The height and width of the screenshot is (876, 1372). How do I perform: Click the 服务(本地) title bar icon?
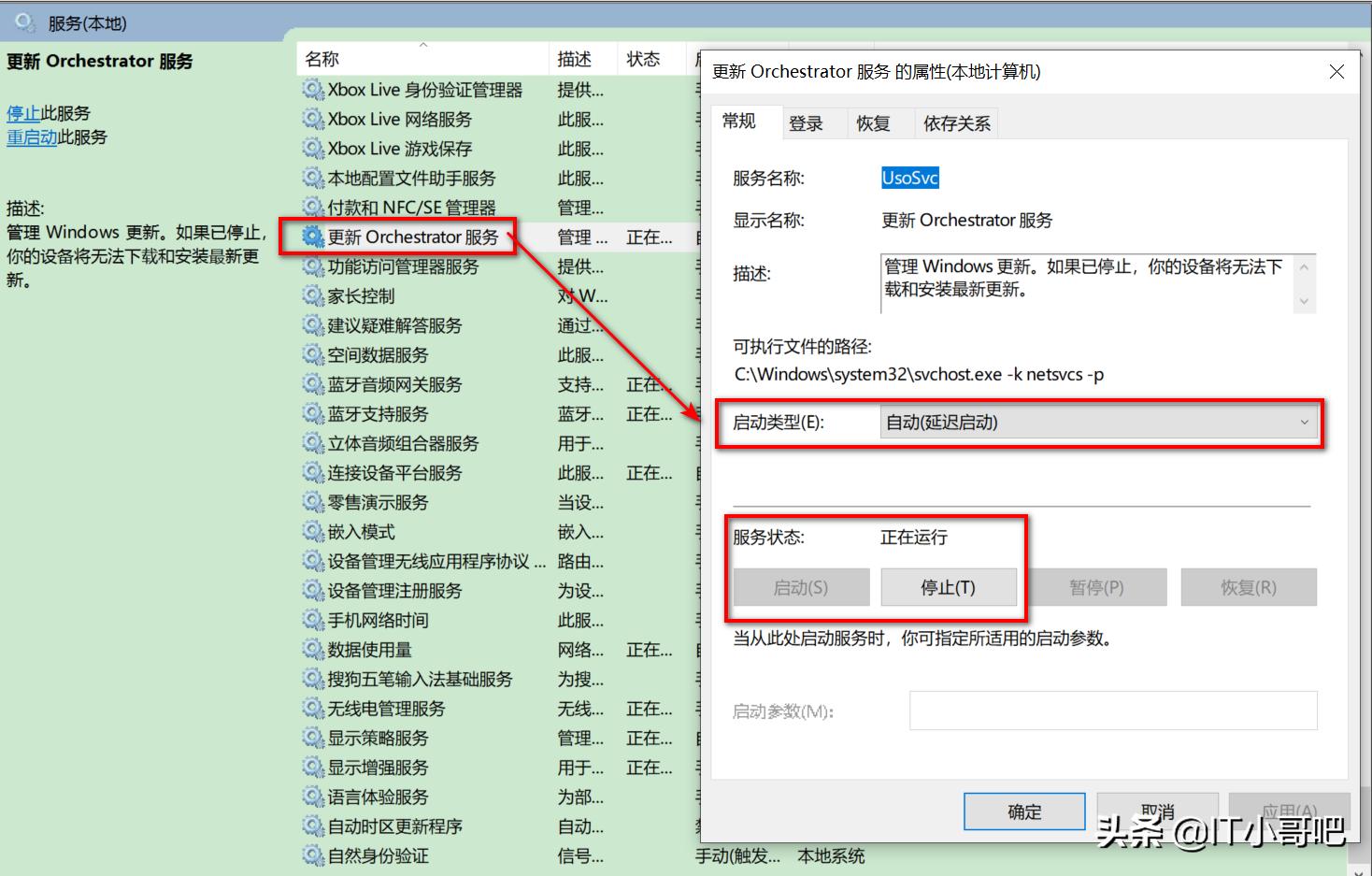pyautogui.click(x=22, y=19)
